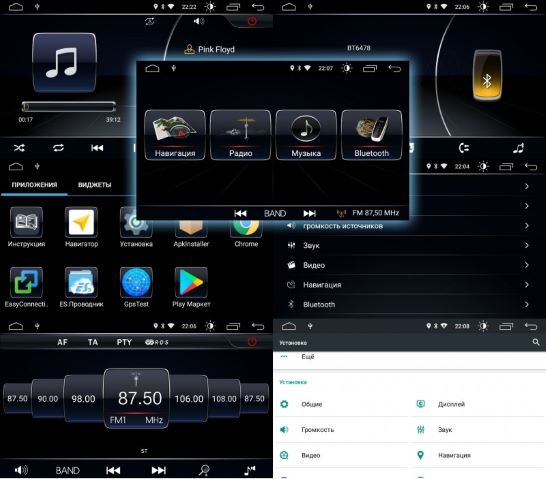Viewport: 546px width, 479px height.
Task: Open the Bluetooth tile in center menu
Action: 372,135
